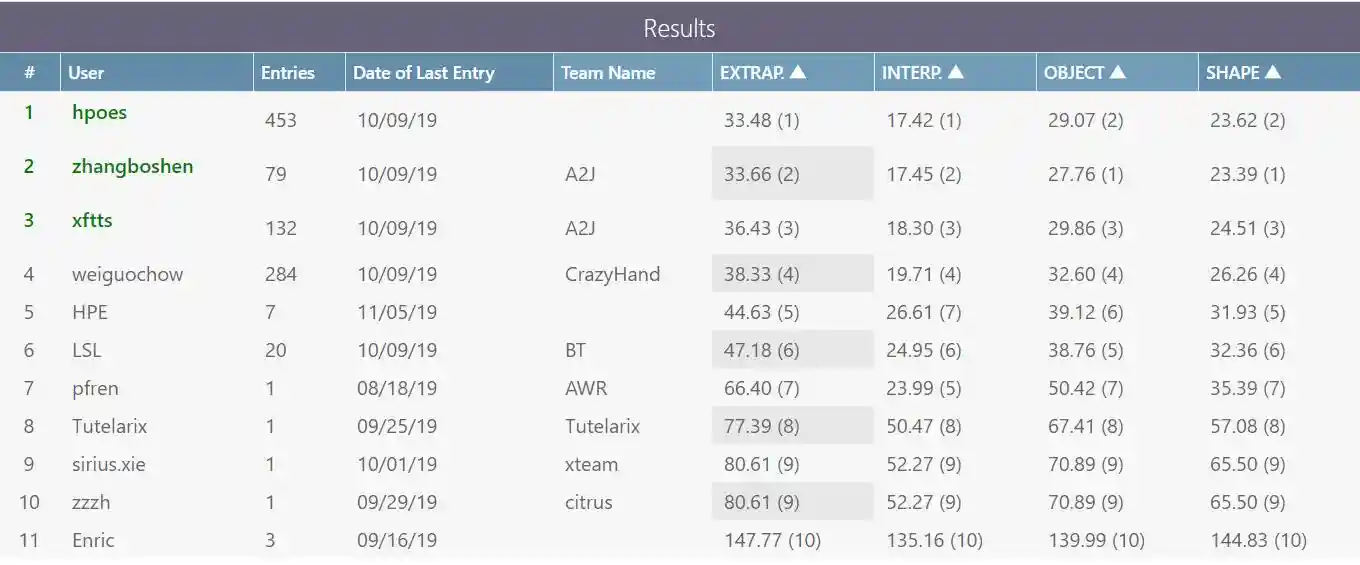Sort by Date of Last Entry header
Viewport: 1360px width, 565px height.
[424, 73]
